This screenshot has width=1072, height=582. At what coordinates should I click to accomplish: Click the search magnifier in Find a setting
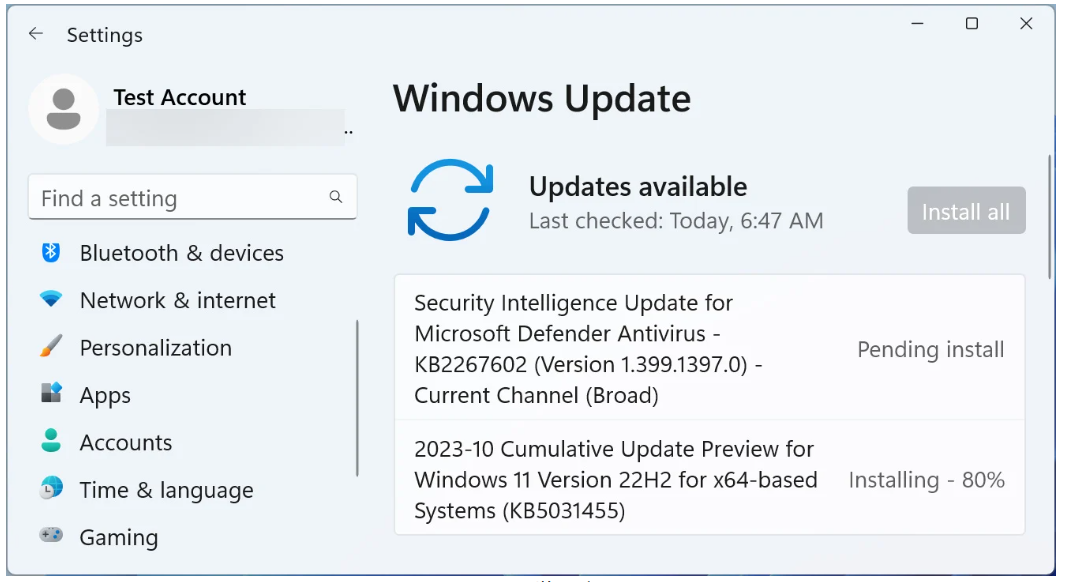click(x=335, y=197)
